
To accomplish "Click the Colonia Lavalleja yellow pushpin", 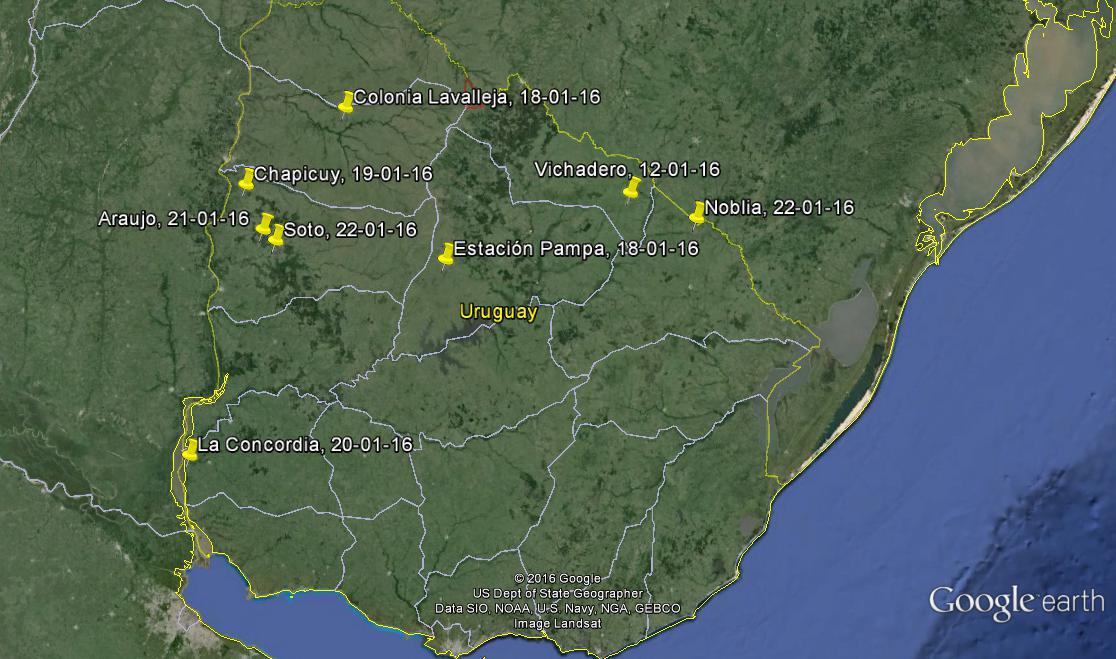I will (x=346, y=101).
